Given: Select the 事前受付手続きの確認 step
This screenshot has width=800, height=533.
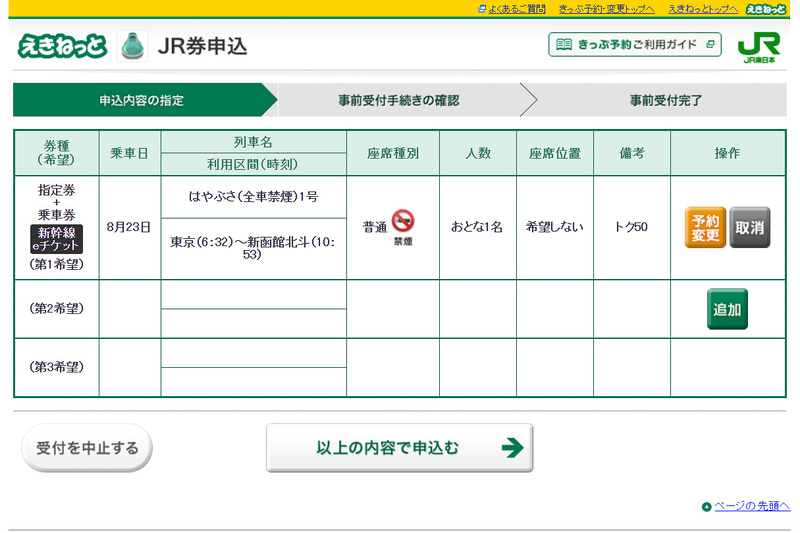Looking at the screenshot, I should click(399, 100).
